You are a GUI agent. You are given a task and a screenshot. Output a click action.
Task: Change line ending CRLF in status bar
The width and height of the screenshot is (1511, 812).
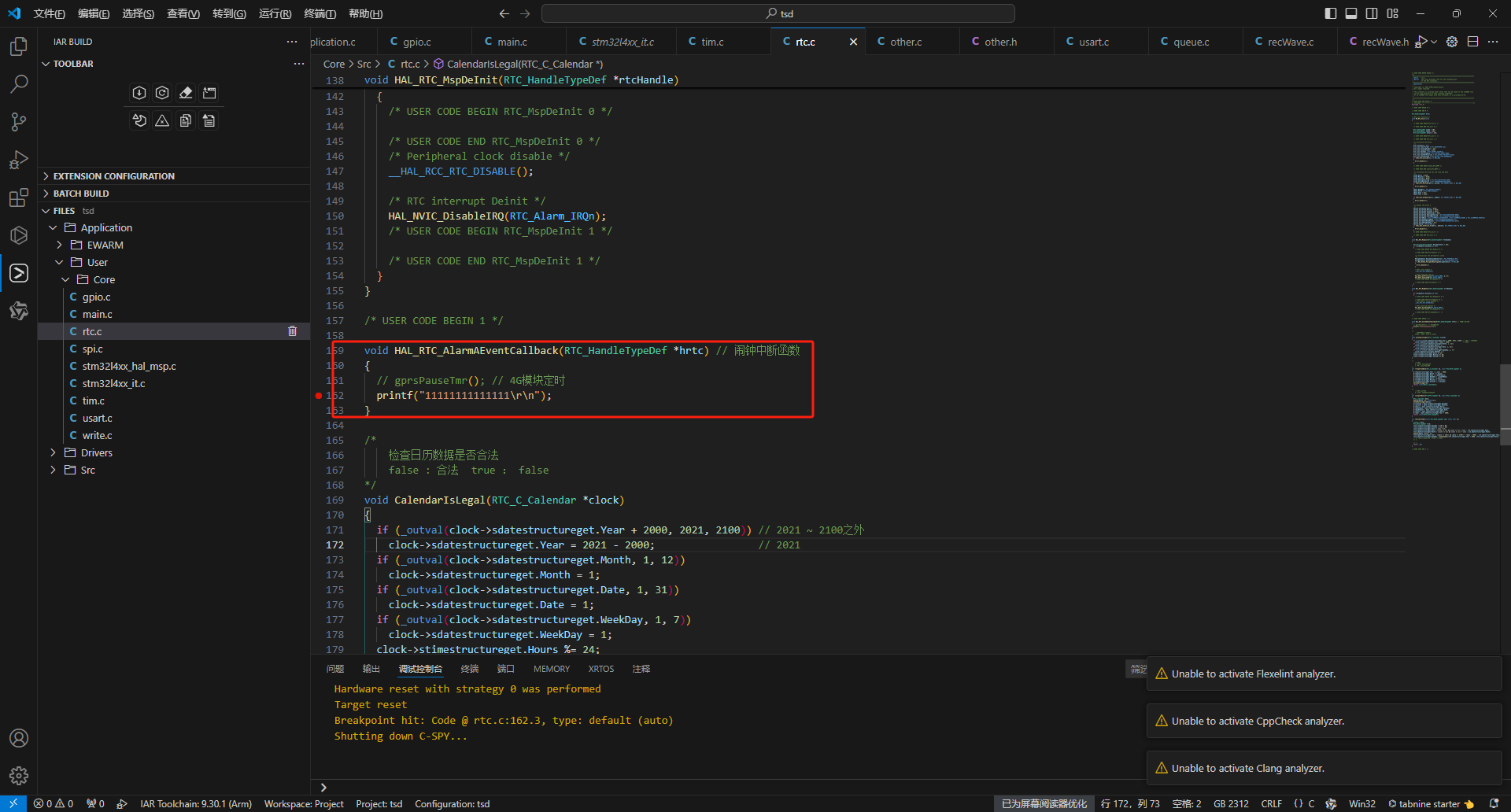point(1272,803)
